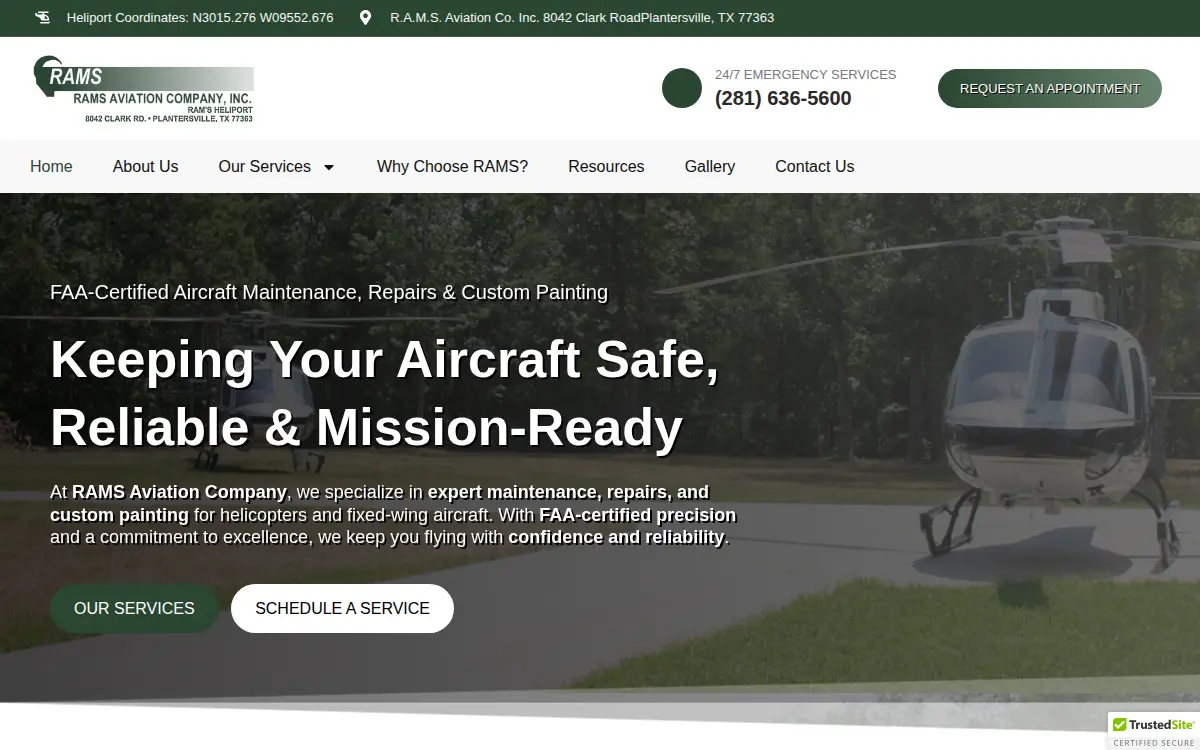Call the (281) 636-5600 phone number
Image resolution: width=1200 pixels, height=750 pixels.
tap(783, 98)
